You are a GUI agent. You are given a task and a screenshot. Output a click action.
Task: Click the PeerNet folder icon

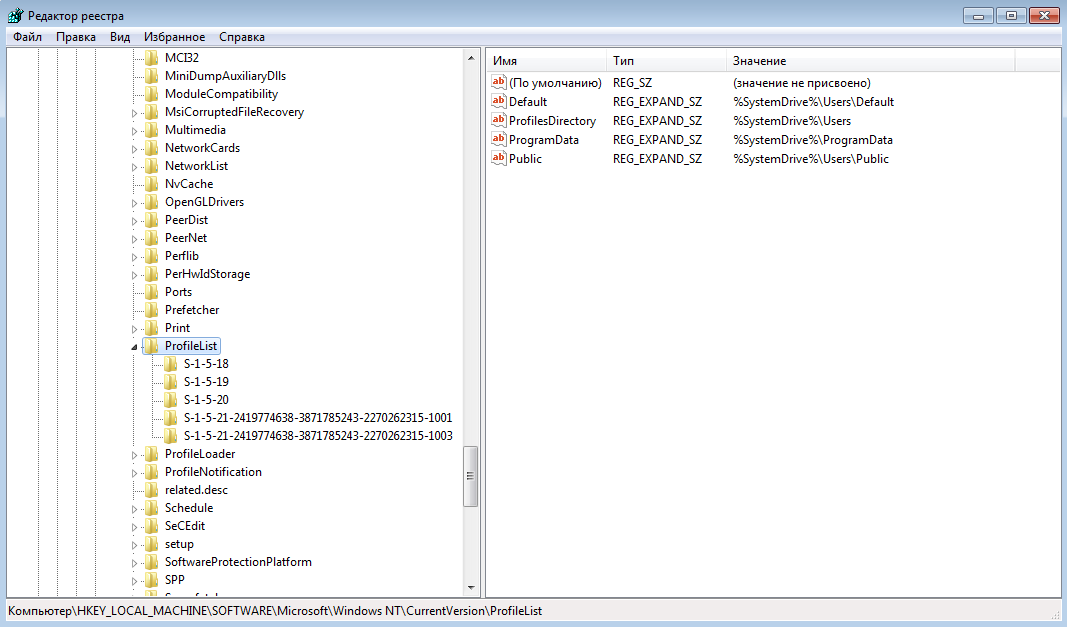(152, 238)
